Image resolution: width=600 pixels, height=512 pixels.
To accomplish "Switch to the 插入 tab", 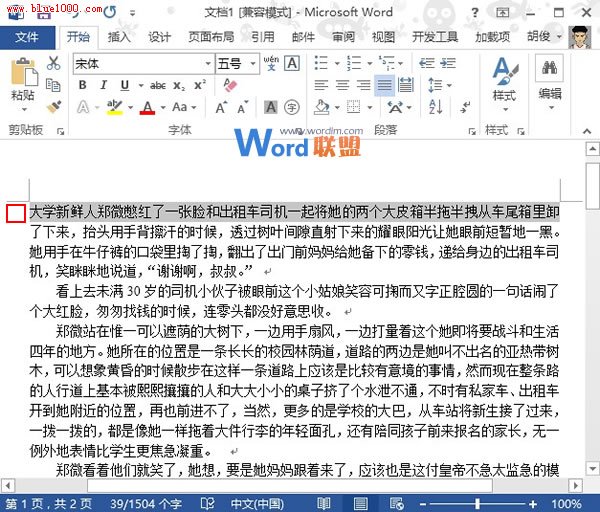I will coord(119,37).
